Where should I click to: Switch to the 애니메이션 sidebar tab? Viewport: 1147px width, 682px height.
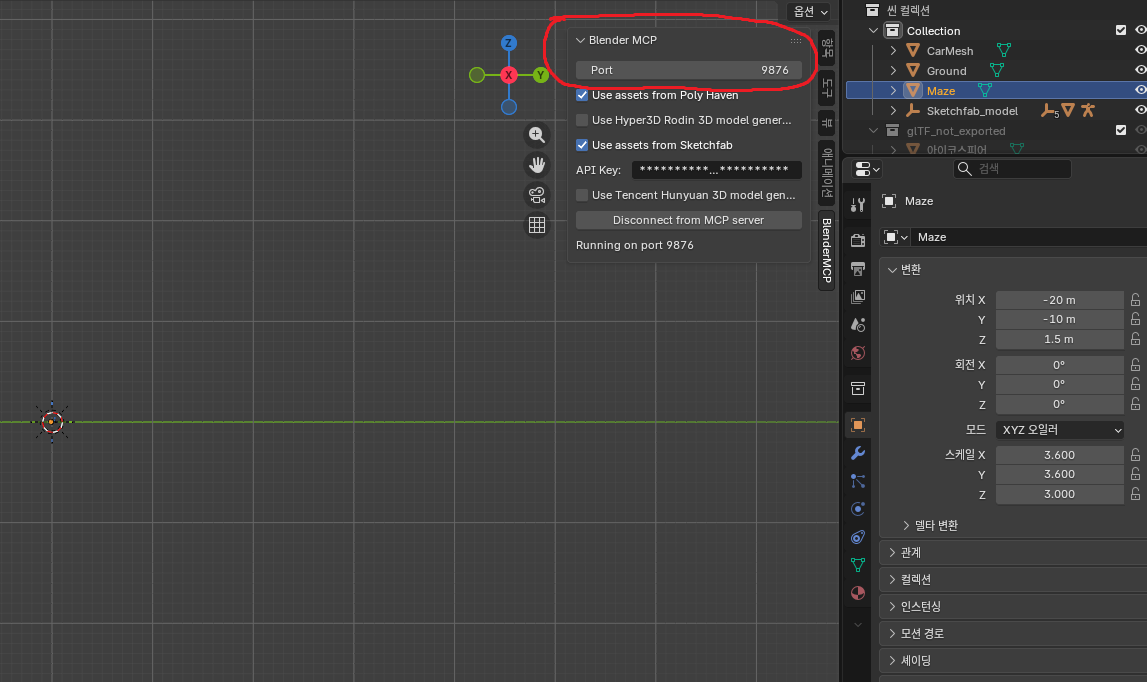[827, 173]
